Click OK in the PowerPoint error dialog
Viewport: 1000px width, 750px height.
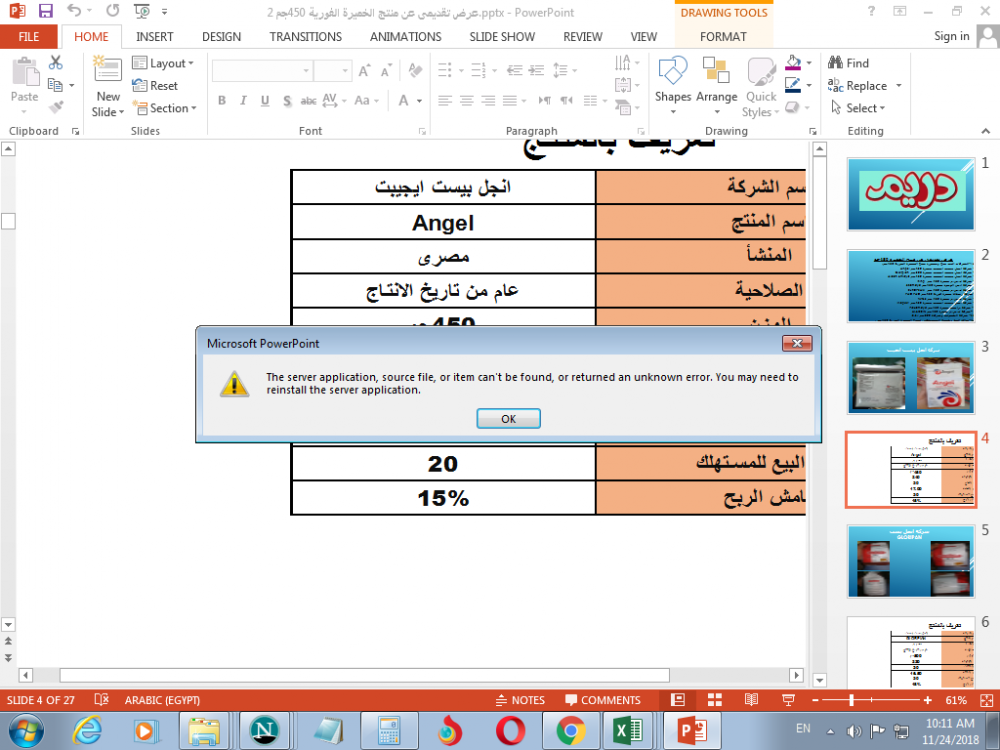tap(508, 418)
